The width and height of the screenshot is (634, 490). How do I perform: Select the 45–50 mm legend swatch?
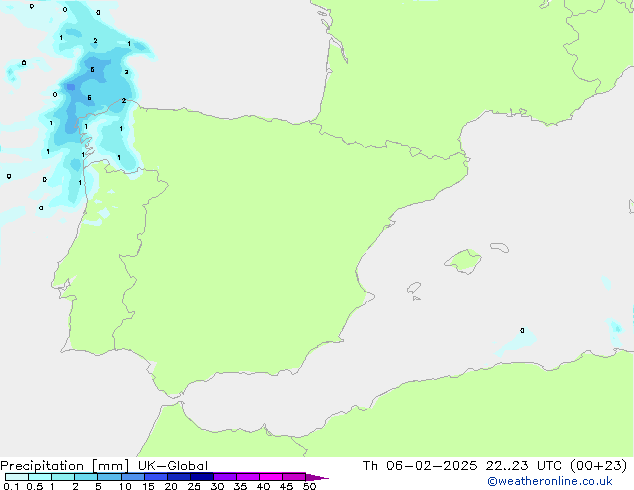tap(294, 477)
